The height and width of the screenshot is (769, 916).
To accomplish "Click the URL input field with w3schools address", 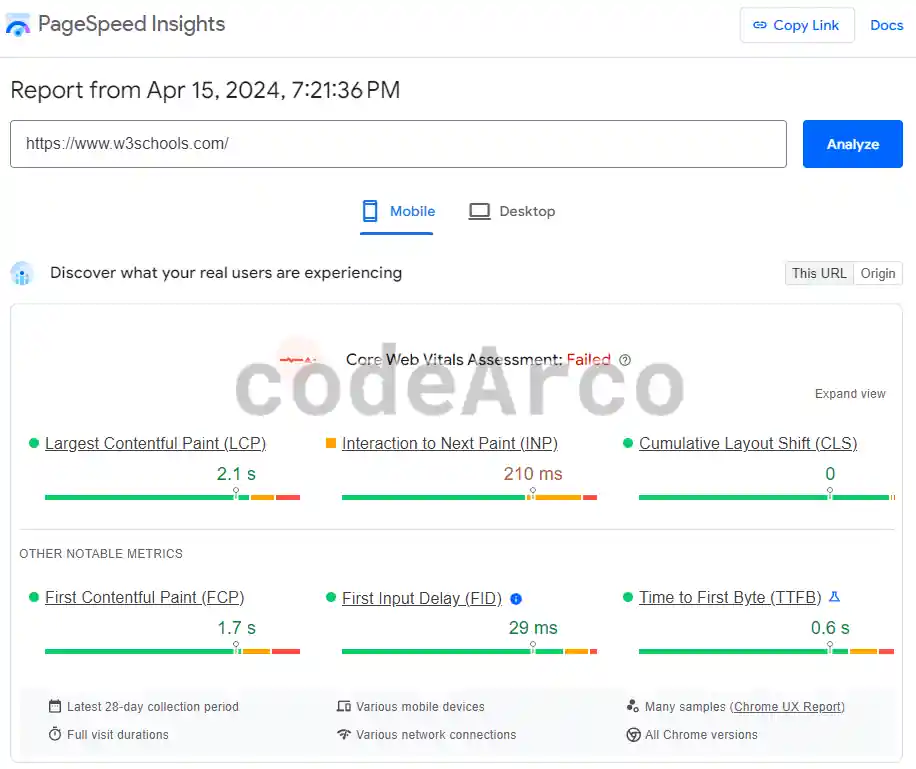I will point(398,144).
